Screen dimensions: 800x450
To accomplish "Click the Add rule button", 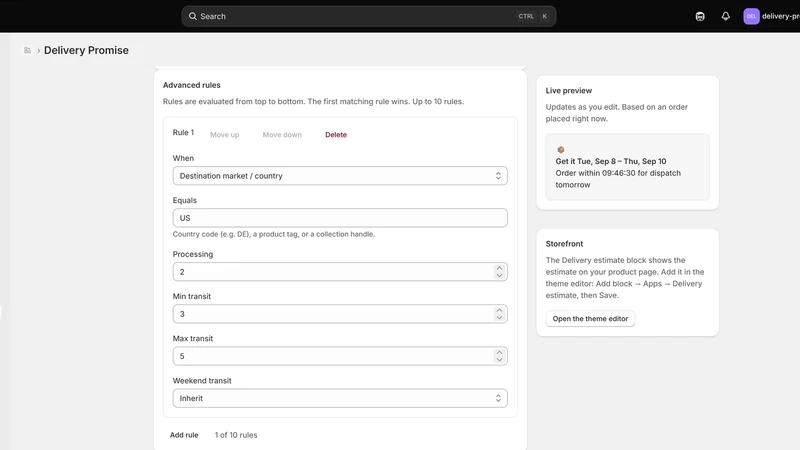I will 184,435.
